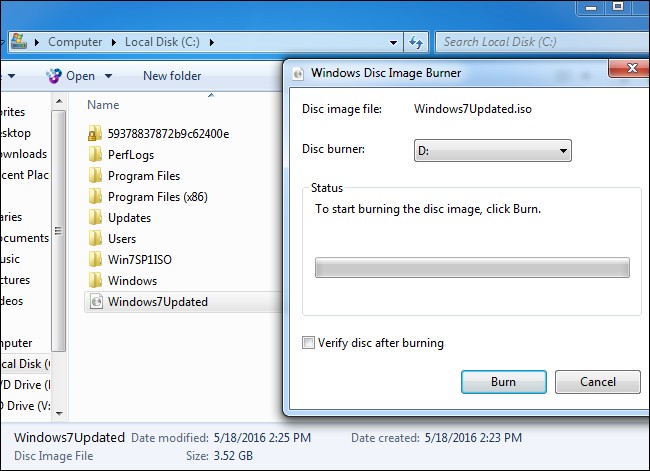Click the Windows folder name
The height and width of the screenshot is (471, 650).
click(x=132, y=281)
